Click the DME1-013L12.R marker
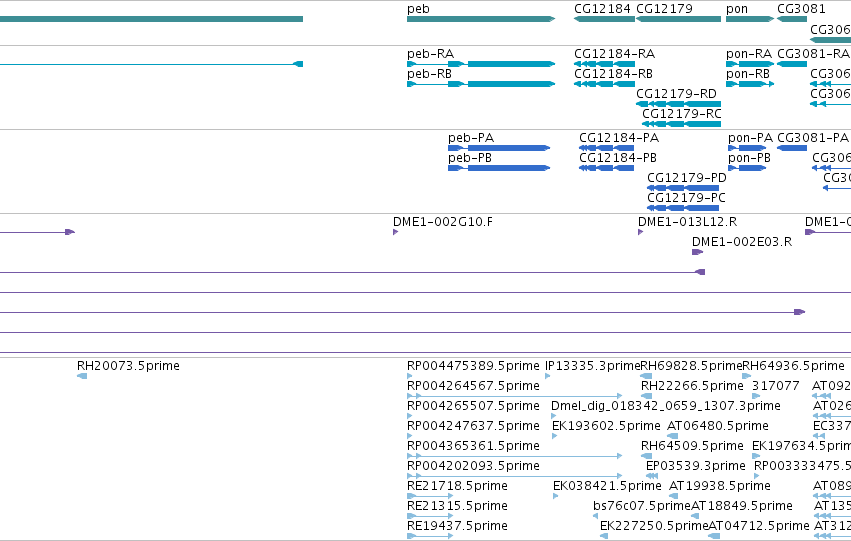This screenshot has height=541, width=851. coord(640,232)
